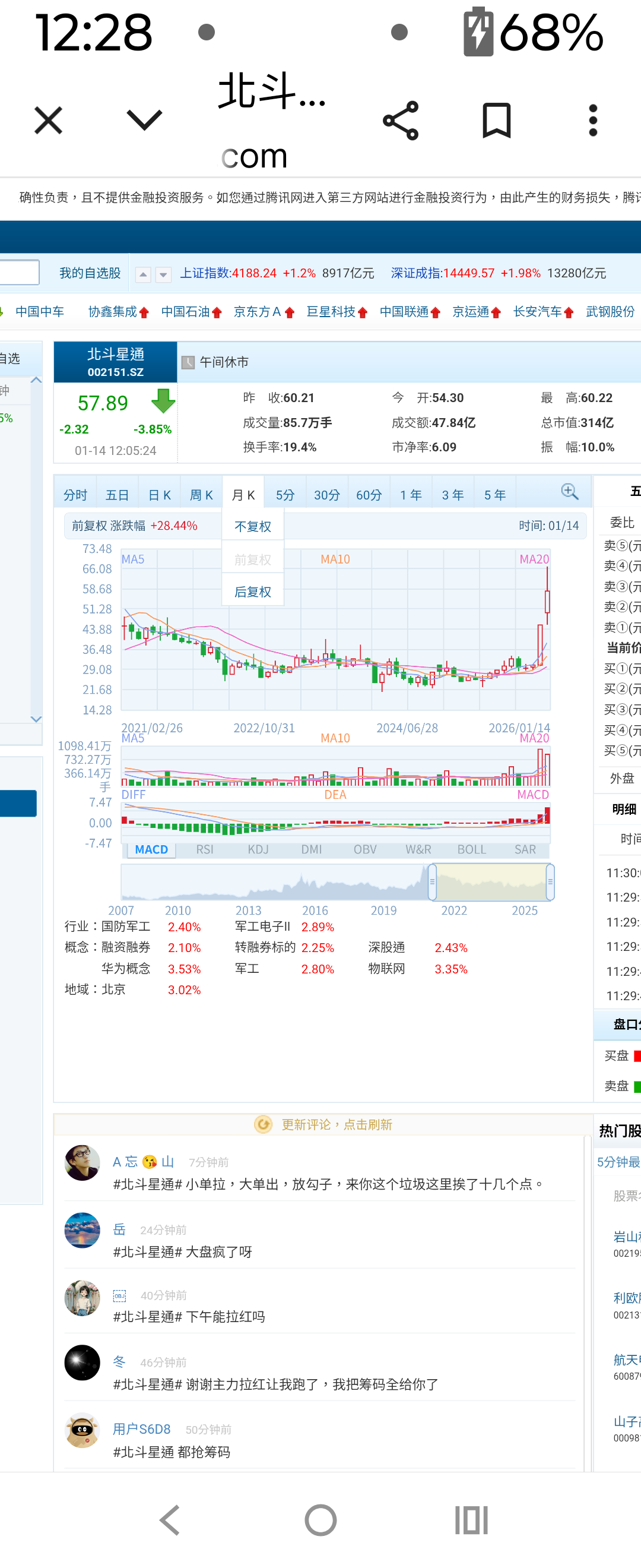The width and height of the screenshot is (641, 1568).
Task: Open 上证指数 quote link
Action: pyautogui.click(x=205, y=273)
